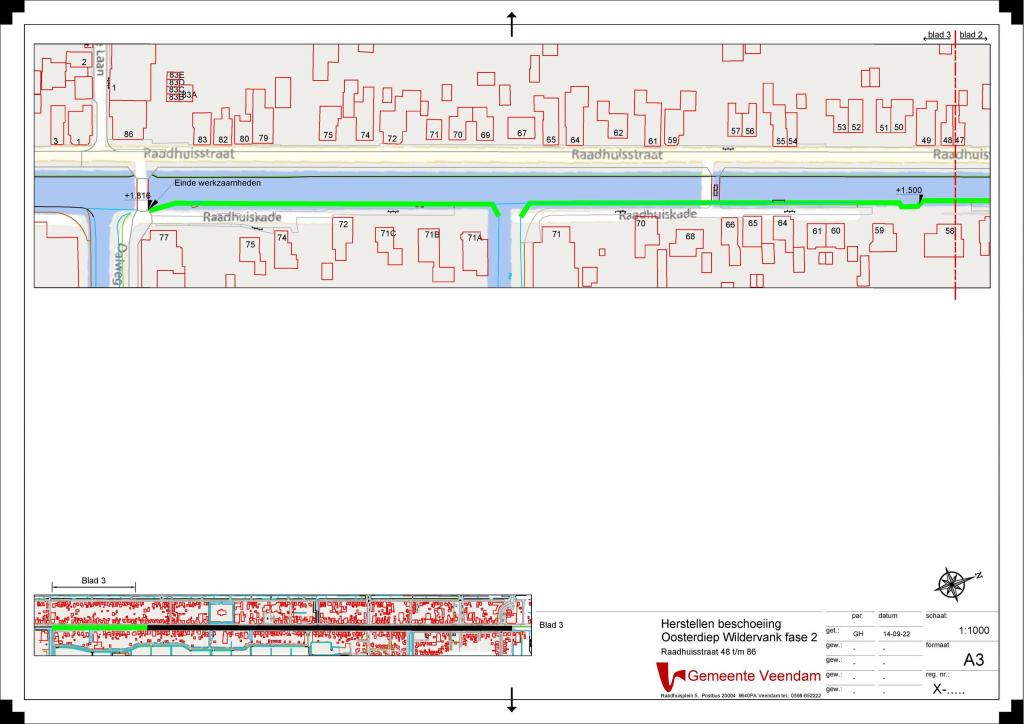Click the upward arrow at top center
The image size is (1024, 724).
[512, 24]
